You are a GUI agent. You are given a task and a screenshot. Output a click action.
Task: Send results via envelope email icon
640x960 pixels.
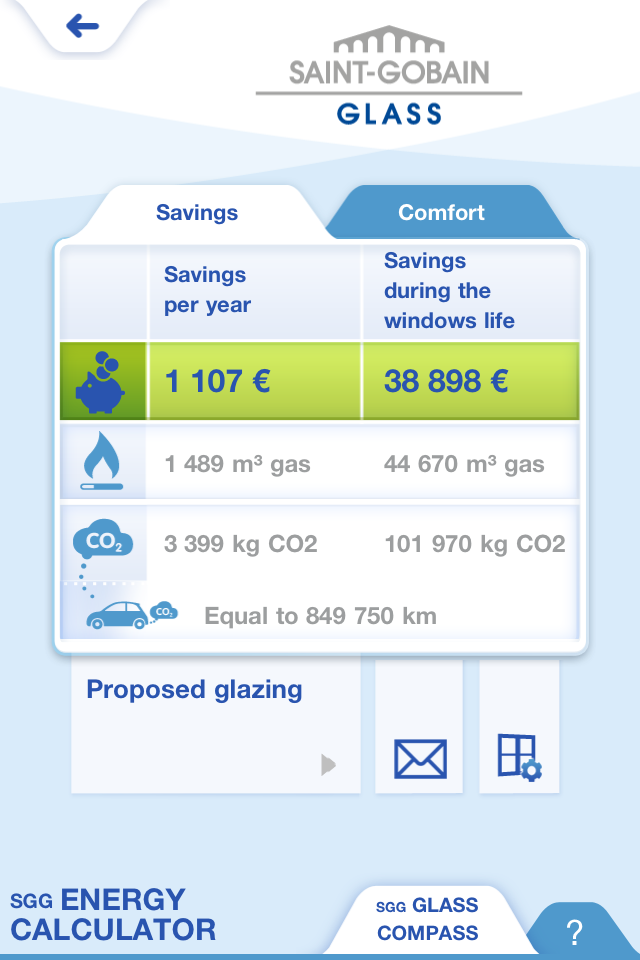420,759
